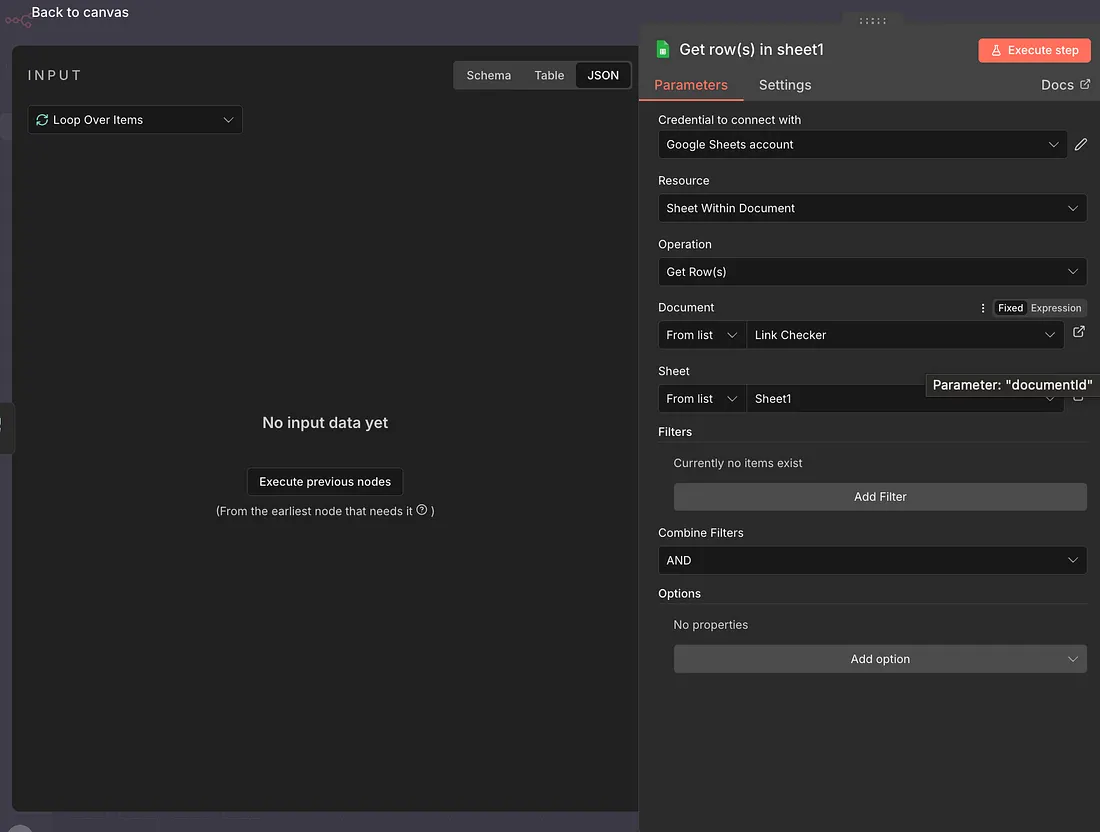Click the help icon under Execute previous nodes
Screen dimensions: 1100x832
click(x=422, y=510)
